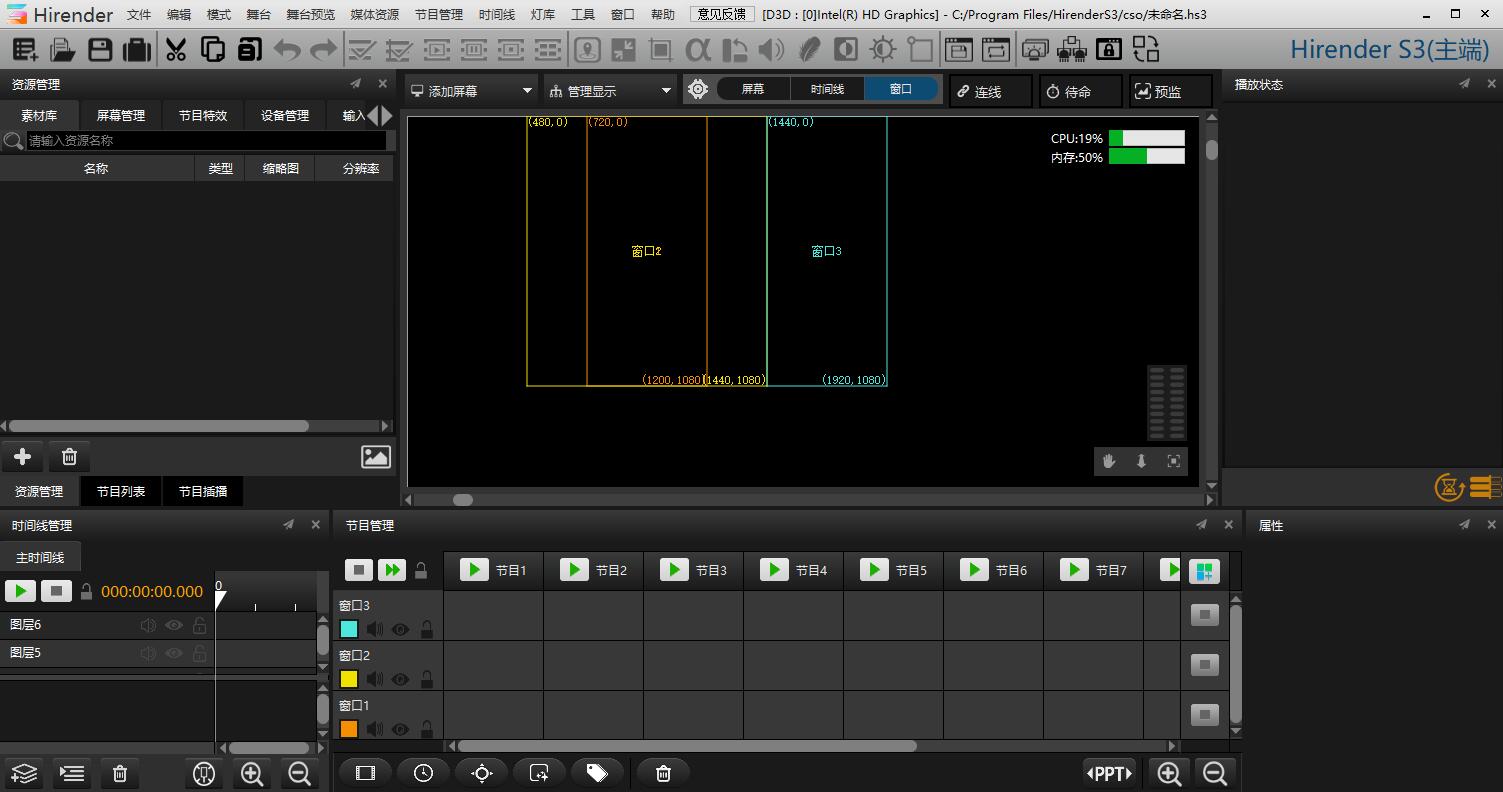The width and height of the screenshot is (1503, 792).
Task: Click the image thumbnail view icon
Action: tap(376, 457)
